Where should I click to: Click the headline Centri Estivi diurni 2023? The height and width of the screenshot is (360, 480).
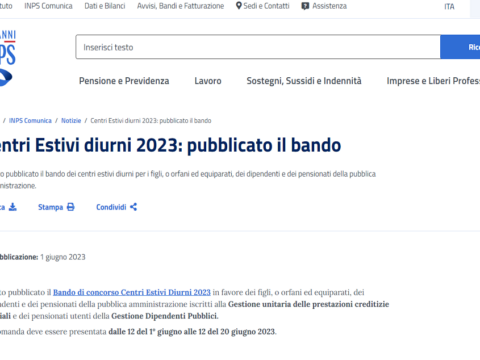click(170, 145)
